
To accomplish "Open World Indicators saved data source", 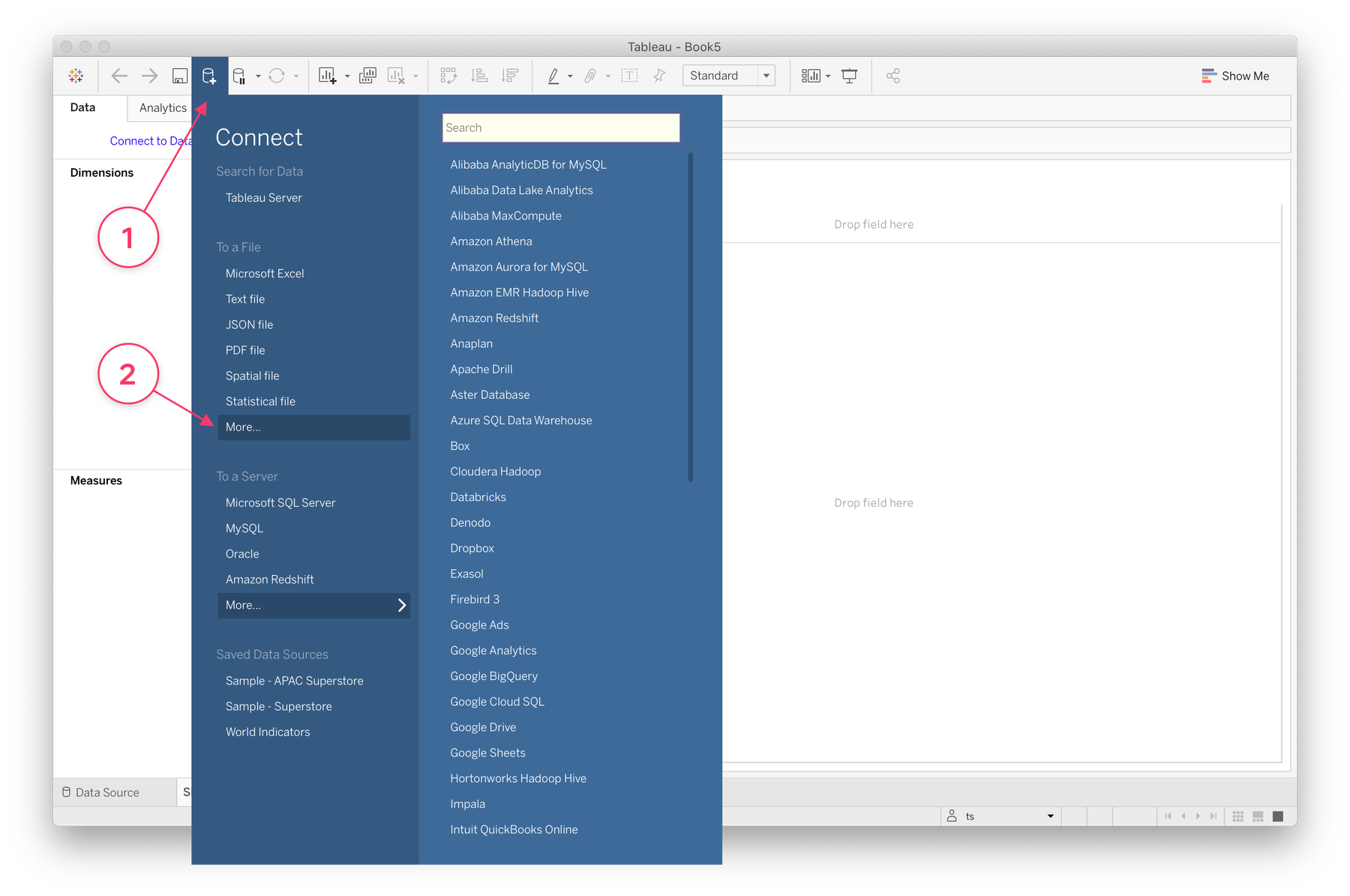I will point(268,732).
